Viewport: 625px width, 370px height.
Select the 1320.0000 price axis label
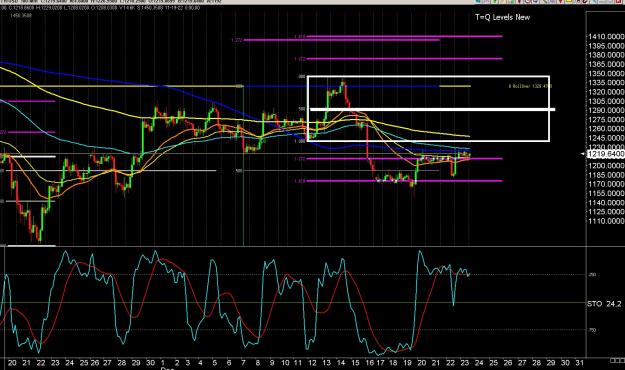pyautogui.click(x=606, y=92)
